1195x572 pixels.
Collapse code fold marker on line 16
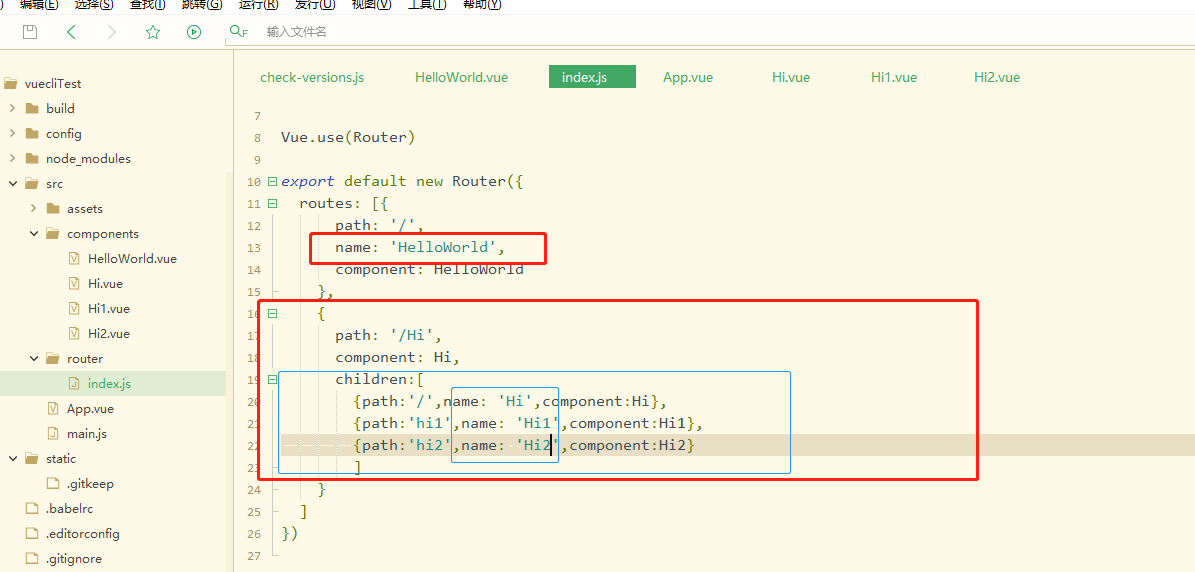272,313
